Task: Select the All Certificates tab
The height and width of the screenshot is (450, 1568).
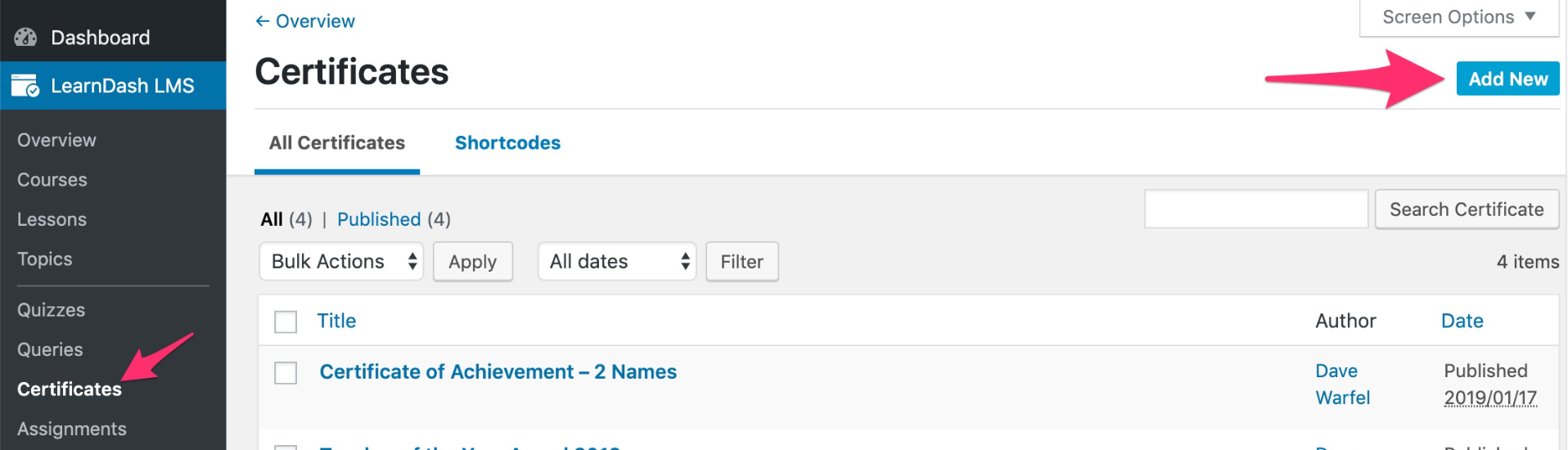Action: 337,143
